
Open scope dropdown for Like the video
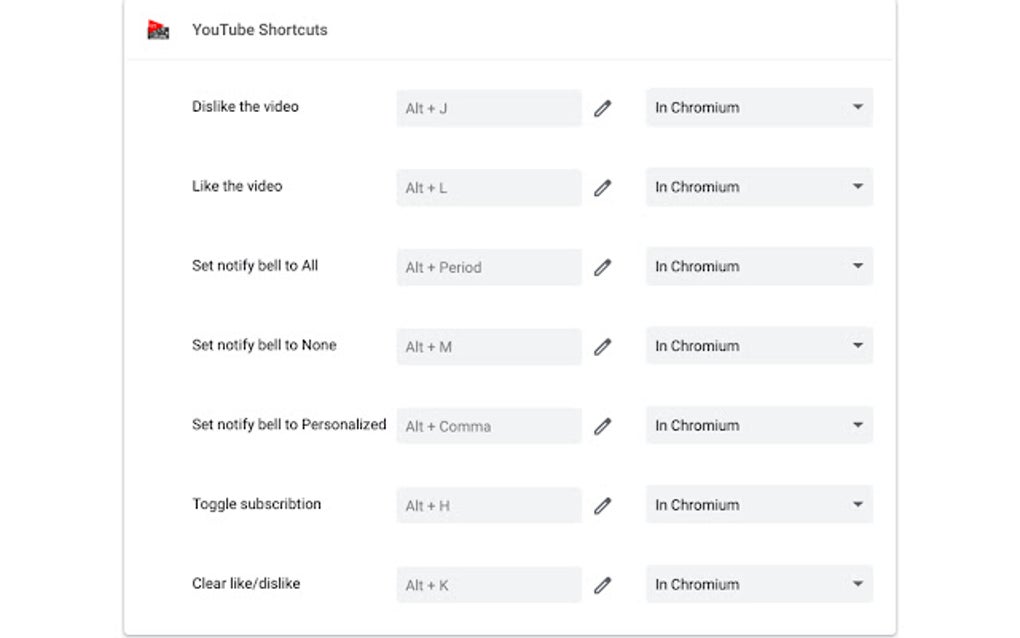(x=759, y=187)
